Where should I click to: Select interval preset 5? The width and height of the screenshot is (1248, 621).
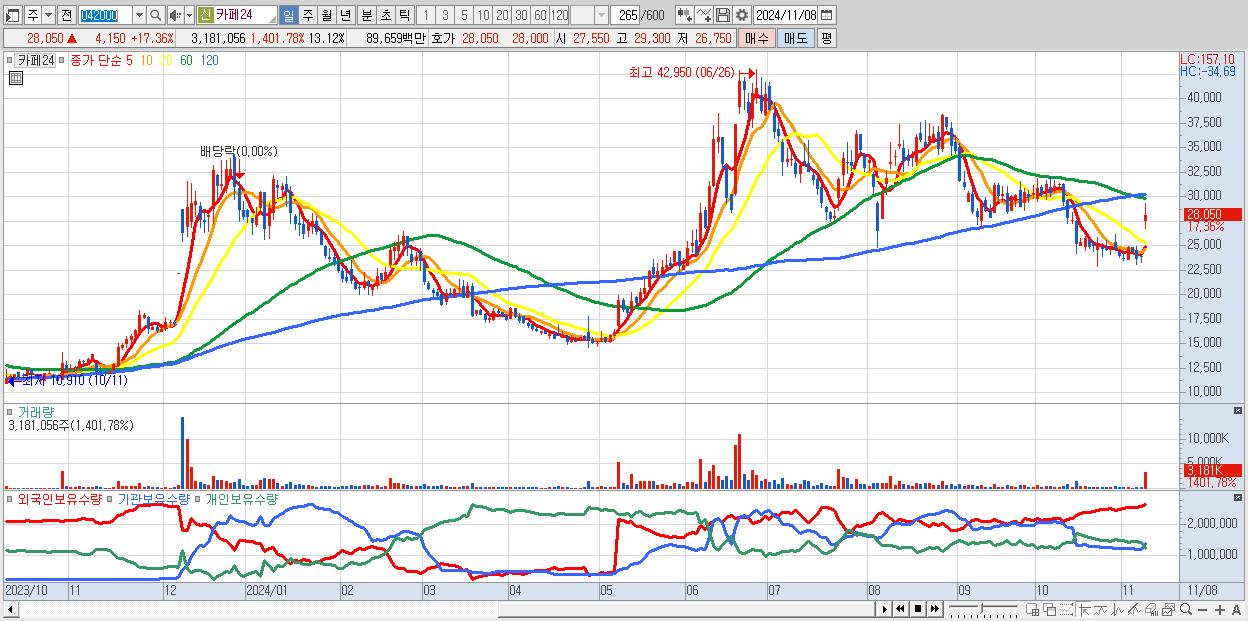coord(464,15)
